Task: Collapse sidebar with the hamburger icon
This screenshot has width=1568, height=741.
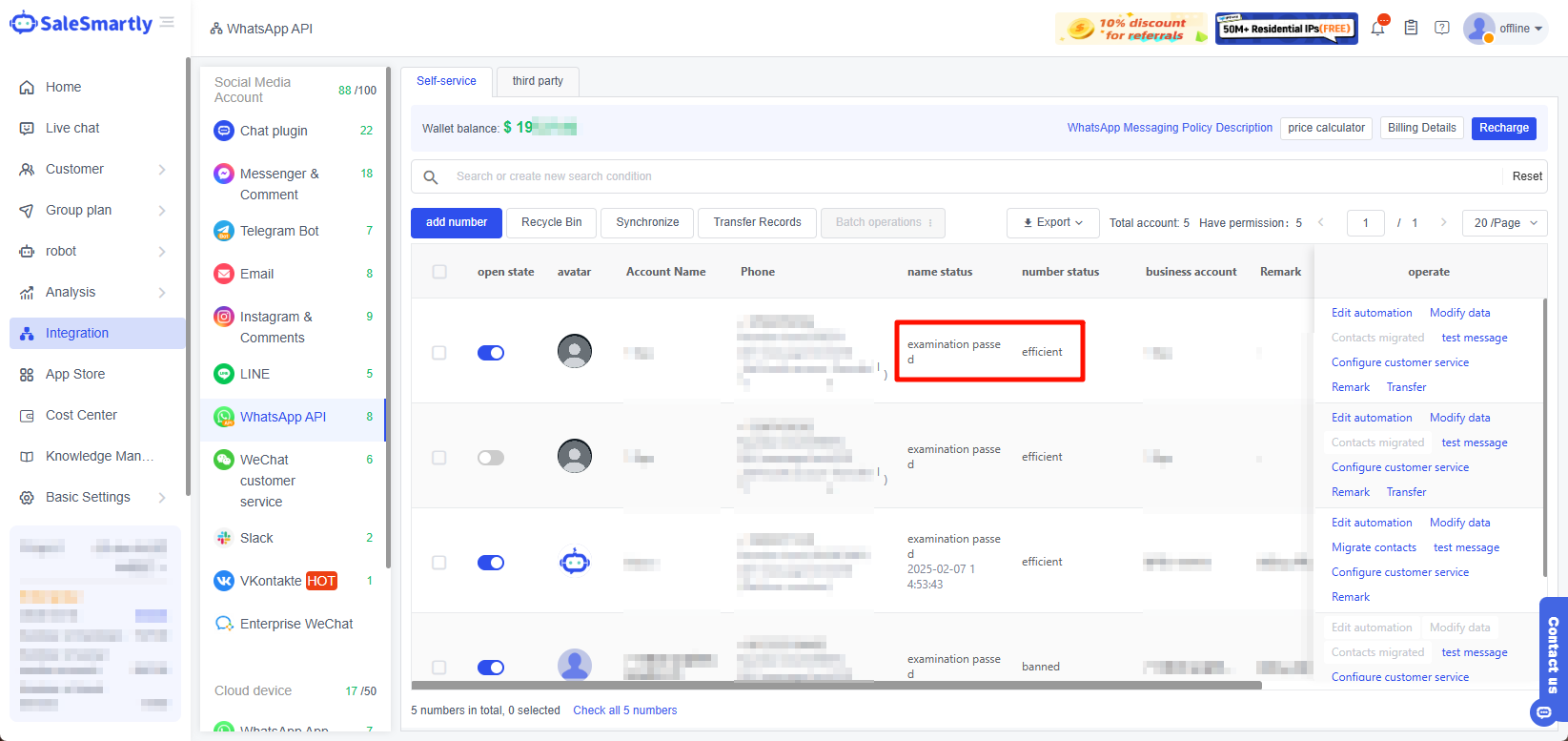Action: (168, 22)
